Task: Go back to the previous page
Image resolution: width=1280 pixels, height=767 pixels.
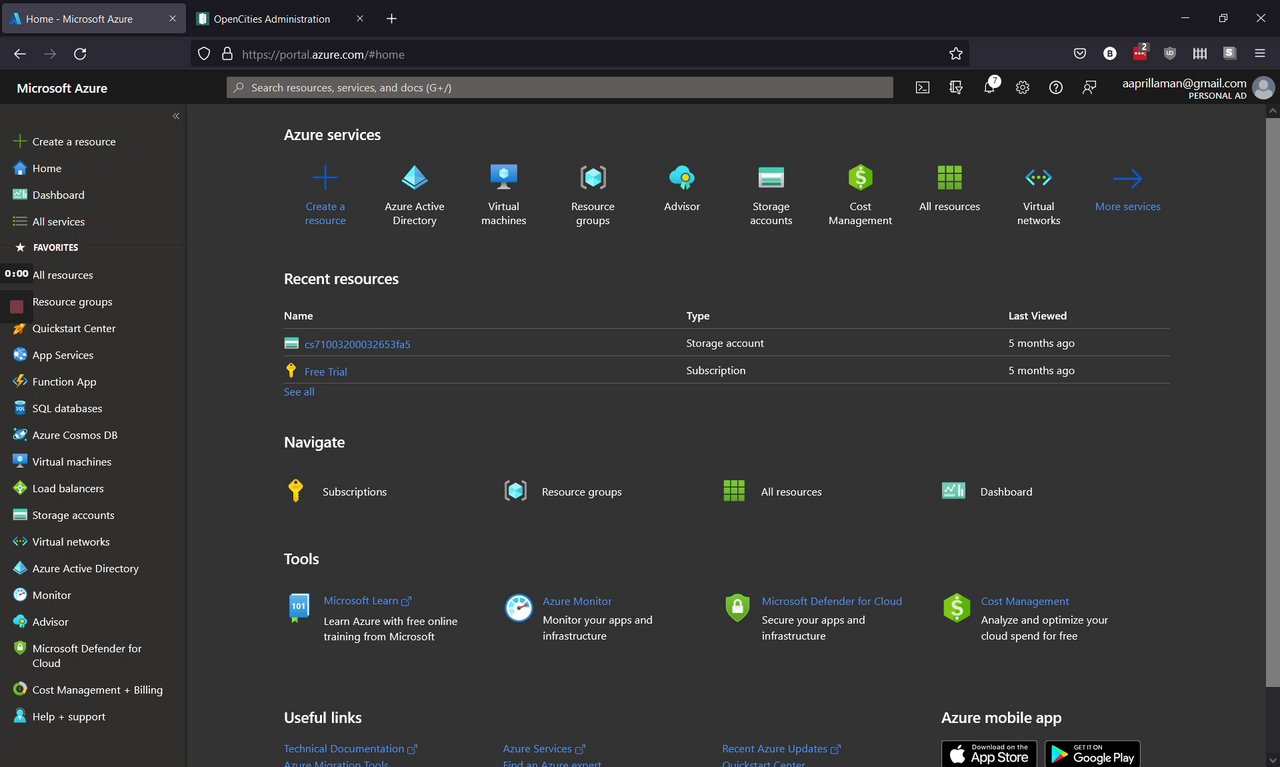Action: (x=20, y=54)
